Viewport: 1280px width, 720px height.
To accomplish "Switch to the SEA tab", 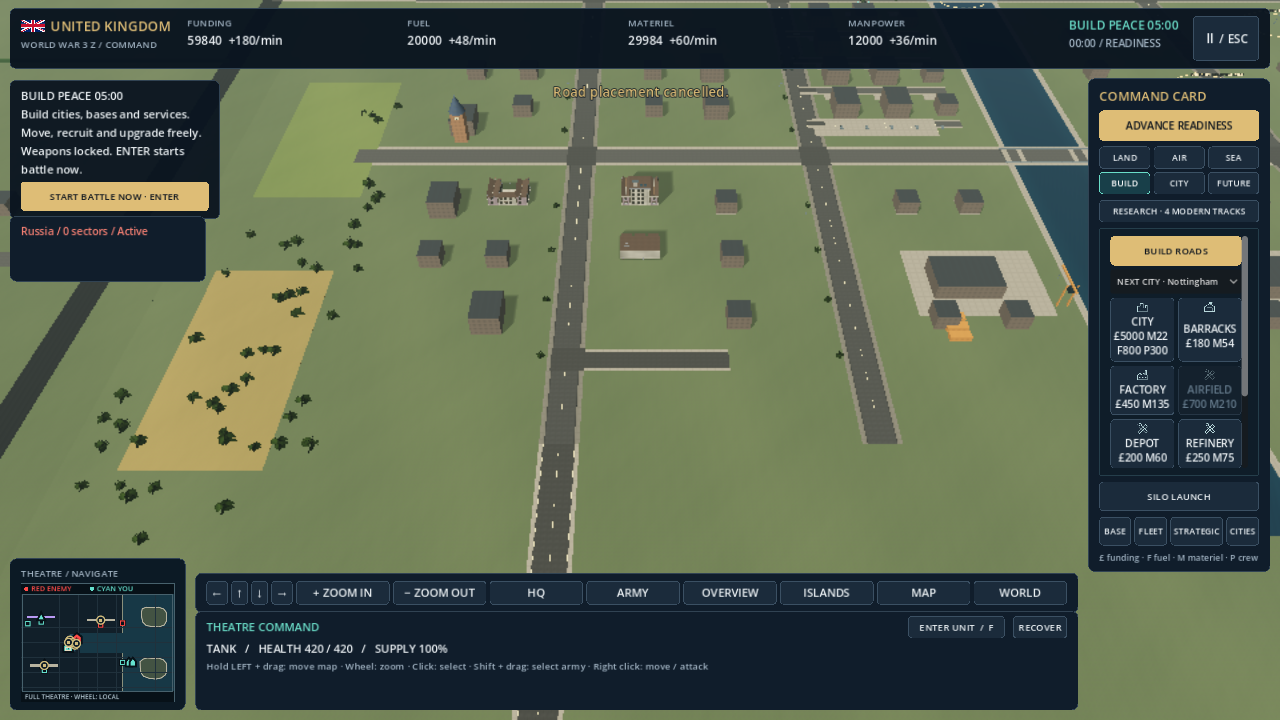I will coord(1233,157).
